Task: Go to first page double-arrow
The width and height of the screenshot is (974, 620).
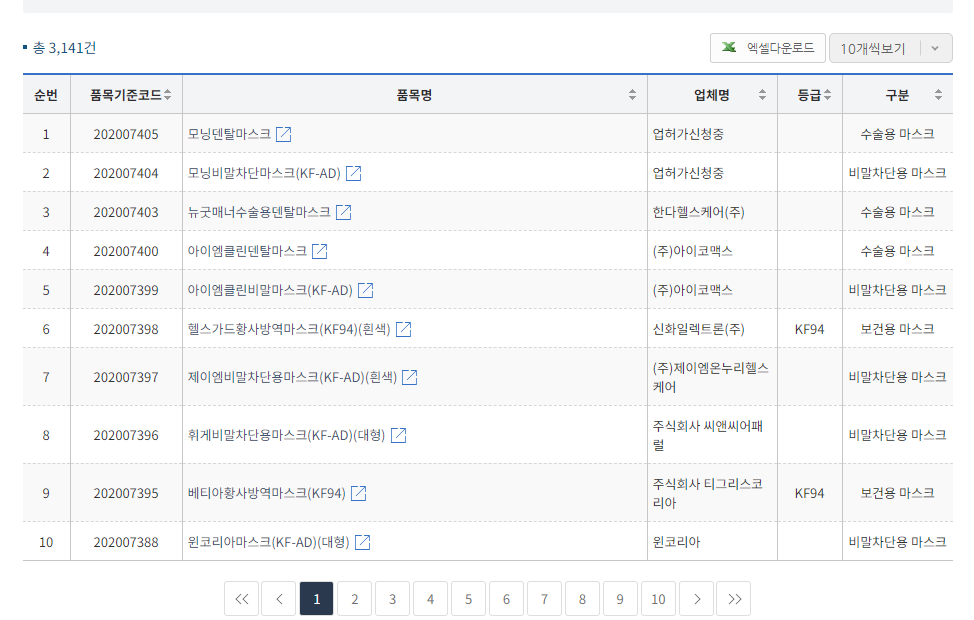Action: pyautogui.click(x=242, y=599)
